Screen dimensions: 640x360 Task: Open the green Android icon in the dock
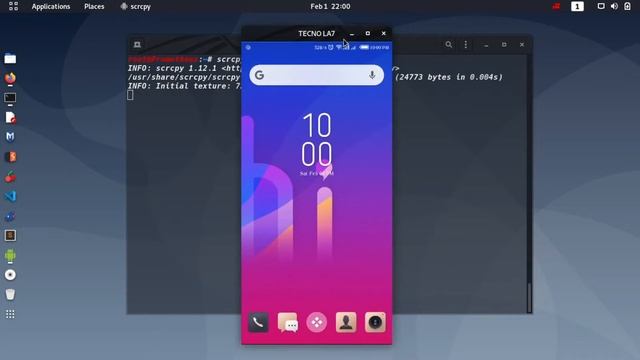pyautogui.click(x=10, y=256)
